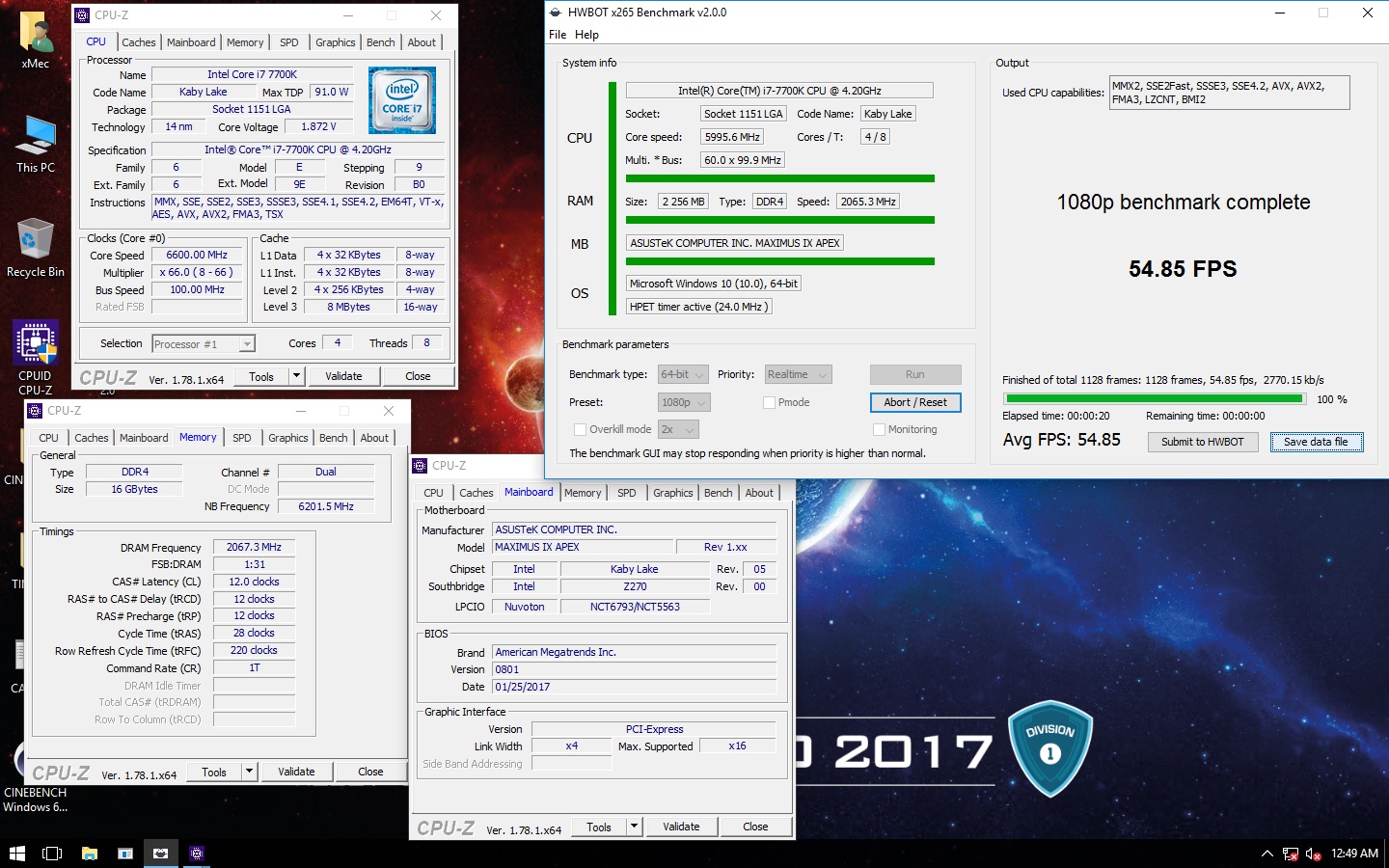Image resolution: width=1389 pixels, height=868 pixels.
Task: Click the Core Voltage 1.872 V value
Action: pyautogui.click(x=318, y=126)
